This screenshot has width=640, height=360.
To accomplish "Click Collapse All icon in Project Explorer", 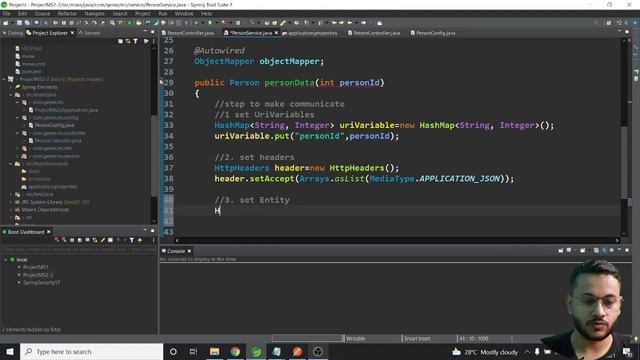I will click(120, 41).
